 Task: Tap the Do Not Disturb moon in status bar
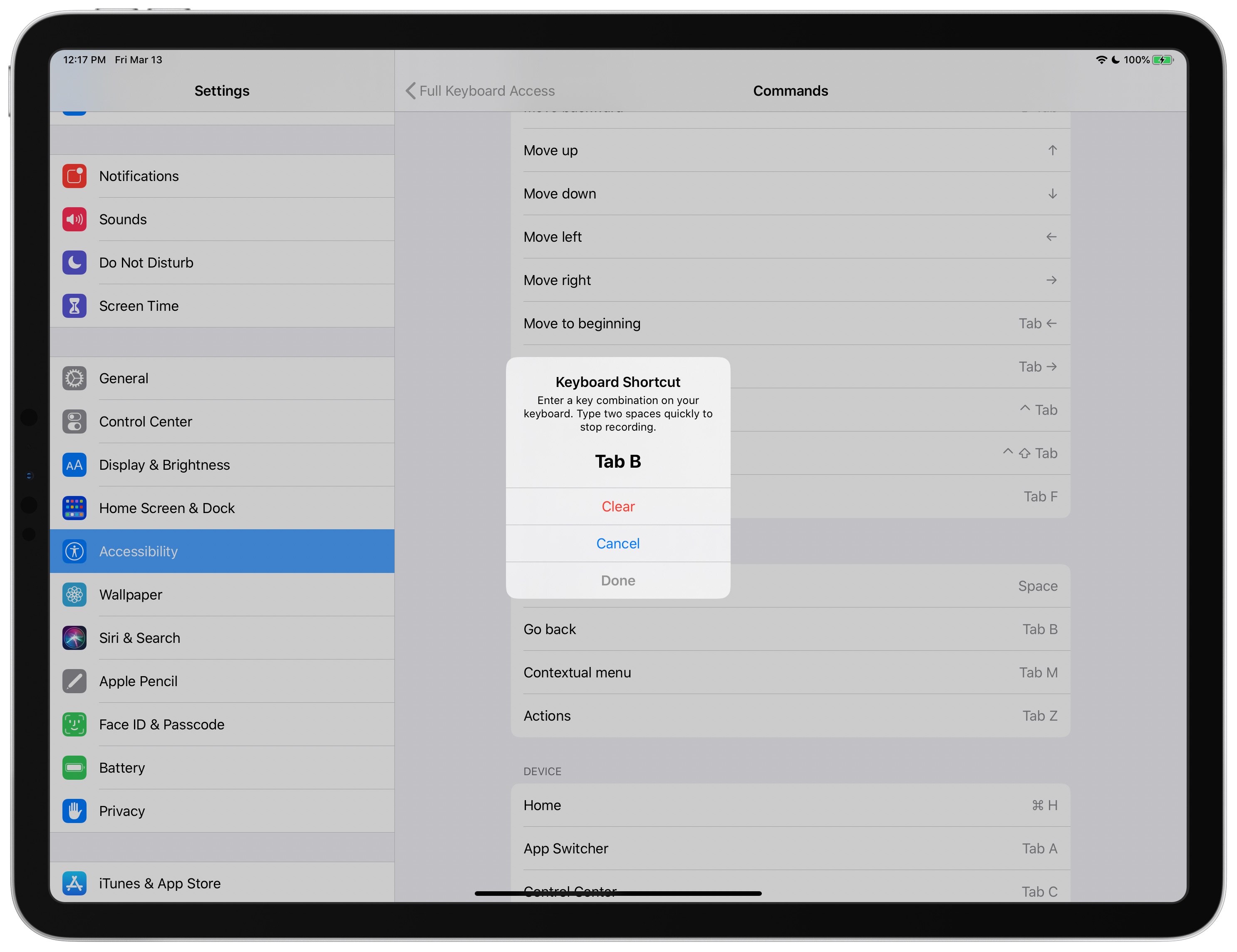1115,59
